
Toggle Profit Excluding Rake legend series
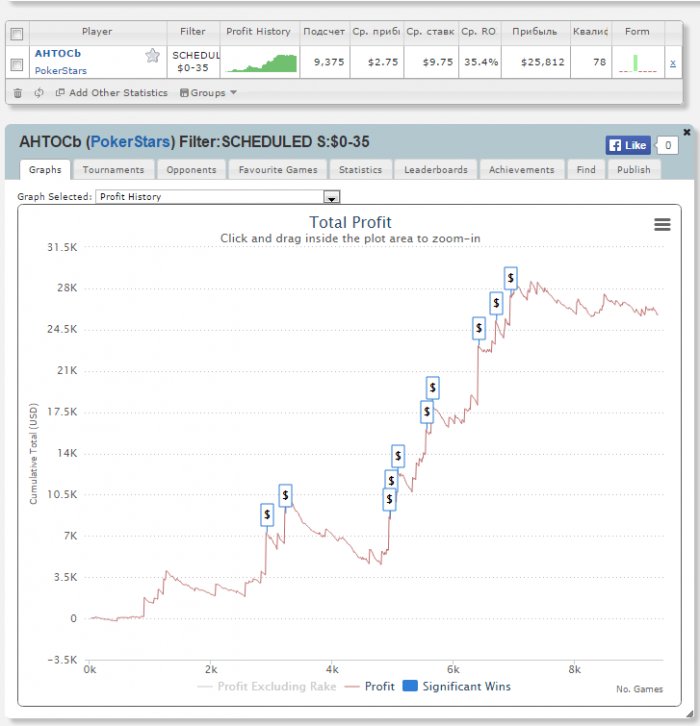click(267, 686)
